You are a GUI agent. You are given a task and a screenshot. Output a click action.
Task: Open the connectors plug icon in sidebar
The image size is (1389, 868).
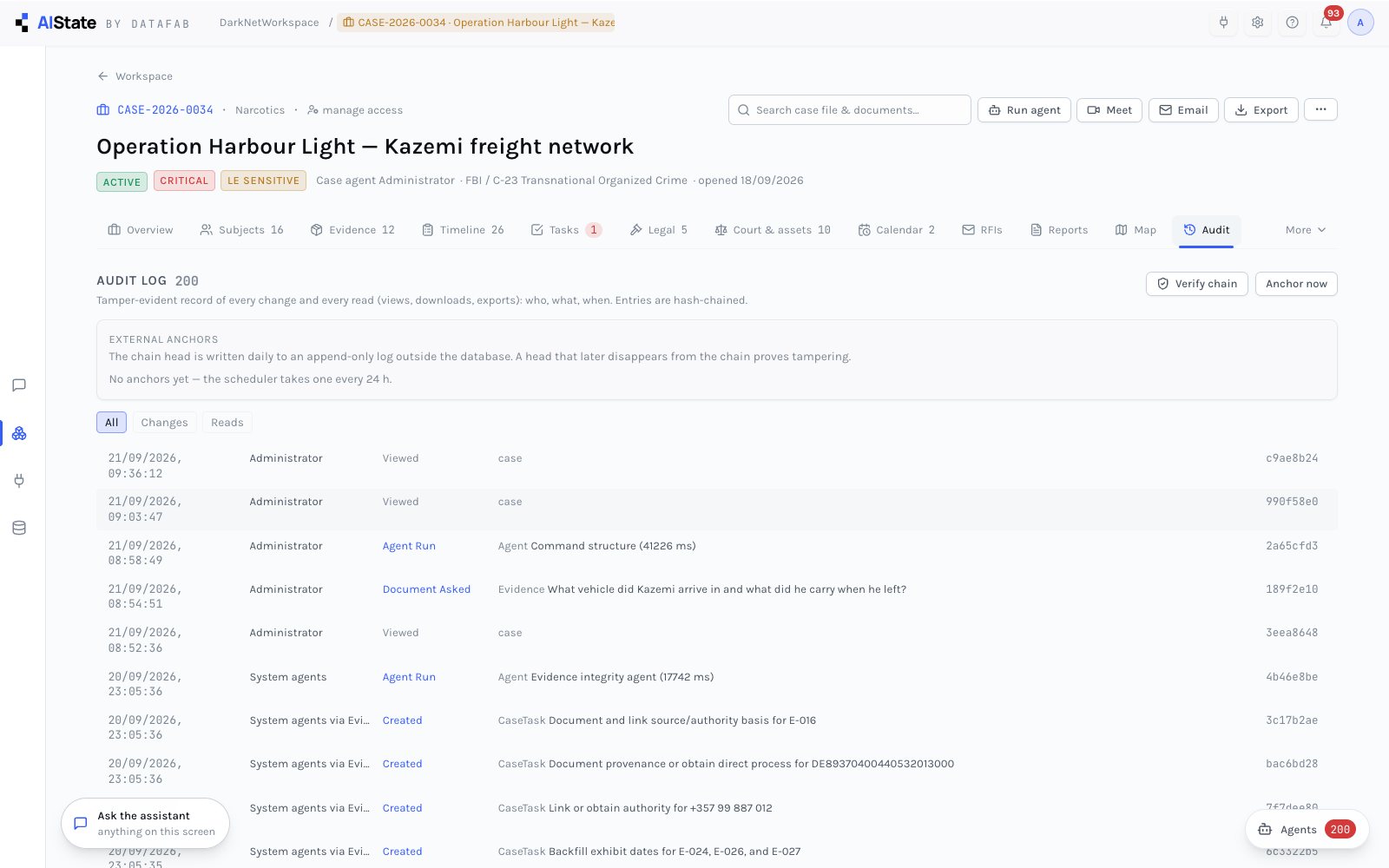pos(19,480)
